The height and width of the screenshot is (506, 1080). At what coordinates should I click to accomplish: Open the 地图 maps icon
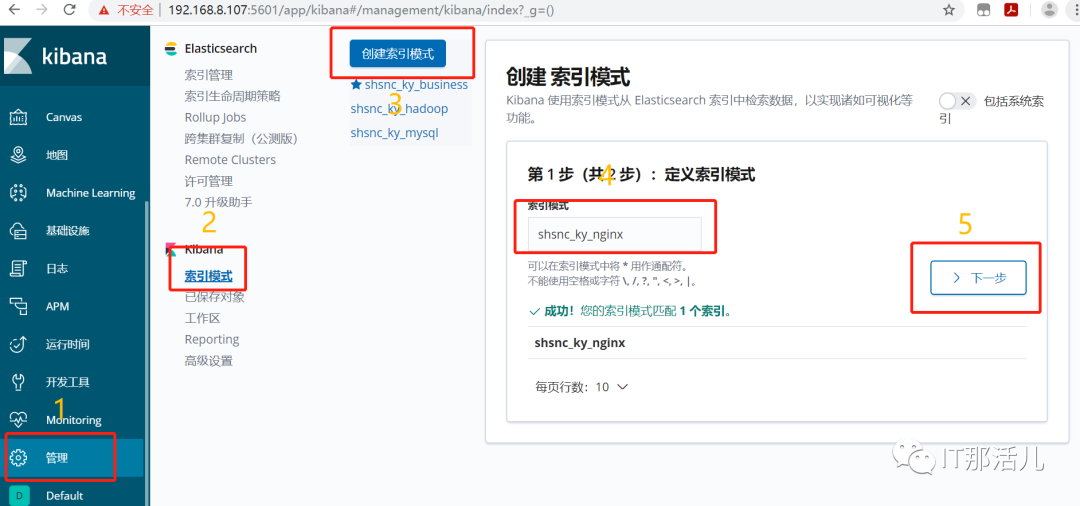pyautogui.click(x=18, y=155)
